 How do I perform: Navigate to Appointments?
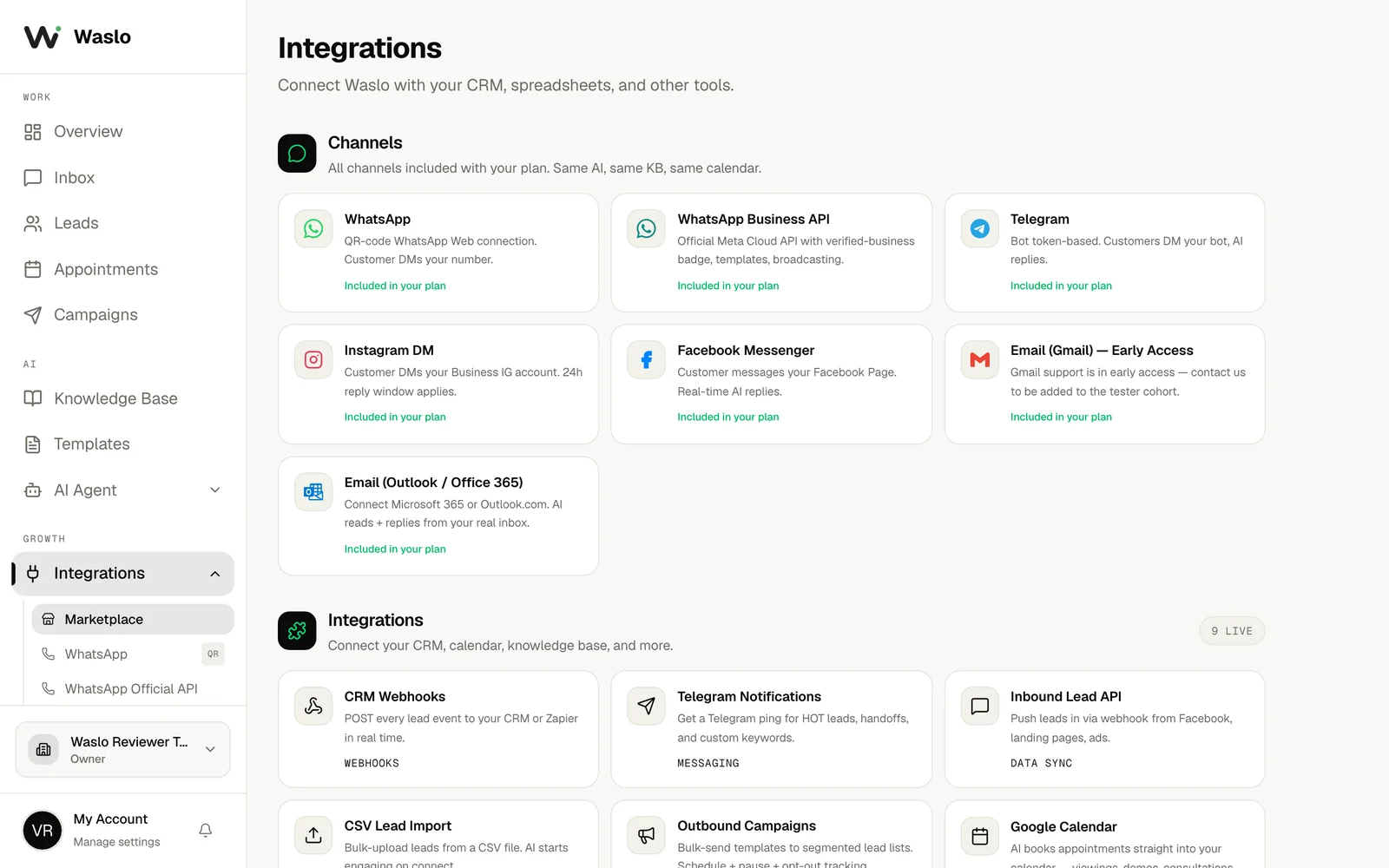pos(123,269)
